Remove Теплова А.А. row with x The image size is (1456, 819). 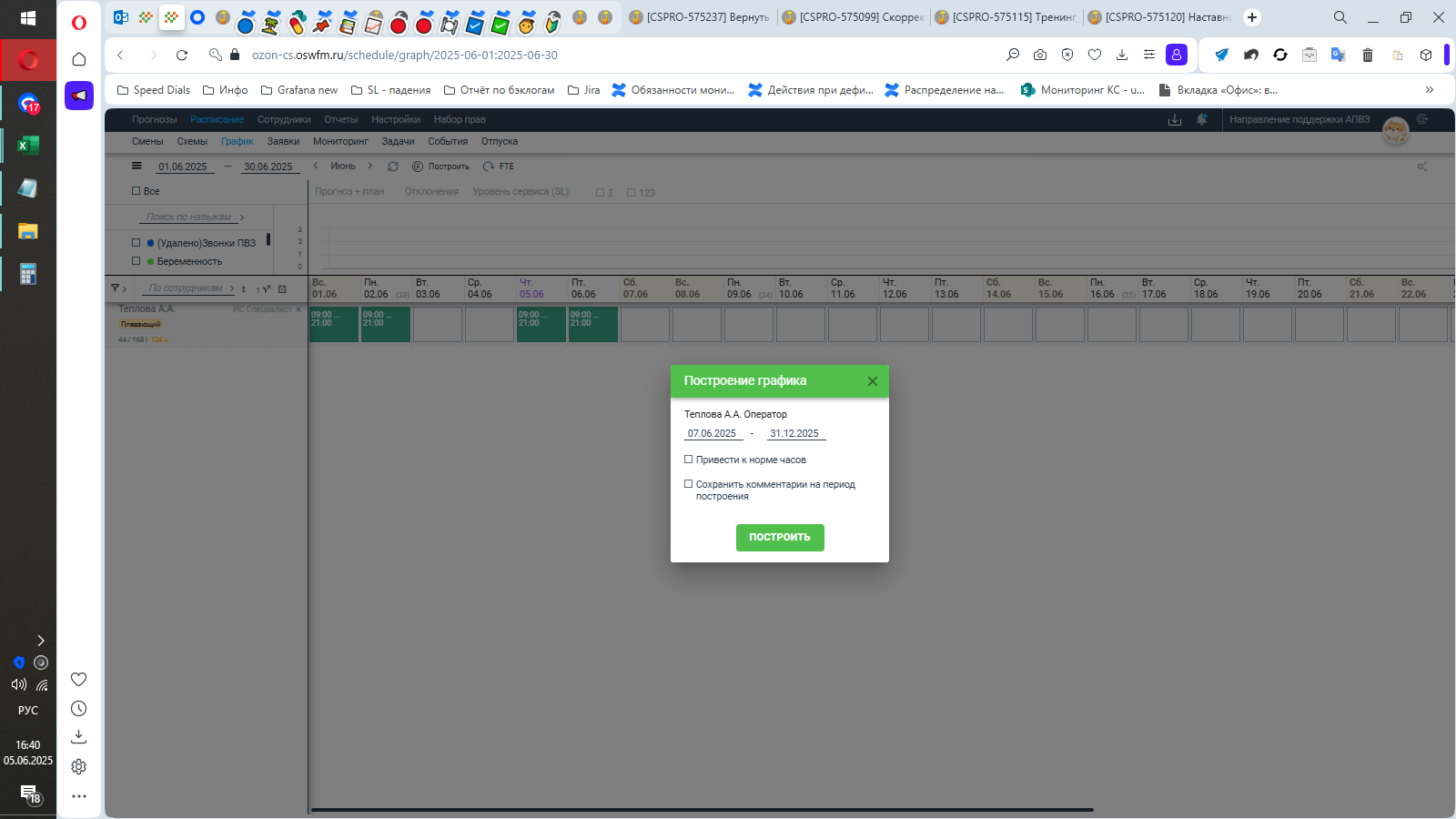tap(298, 309)
